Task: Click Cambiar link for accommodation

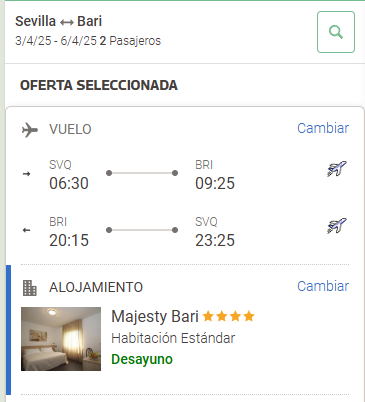Action: tap(323, 286)
